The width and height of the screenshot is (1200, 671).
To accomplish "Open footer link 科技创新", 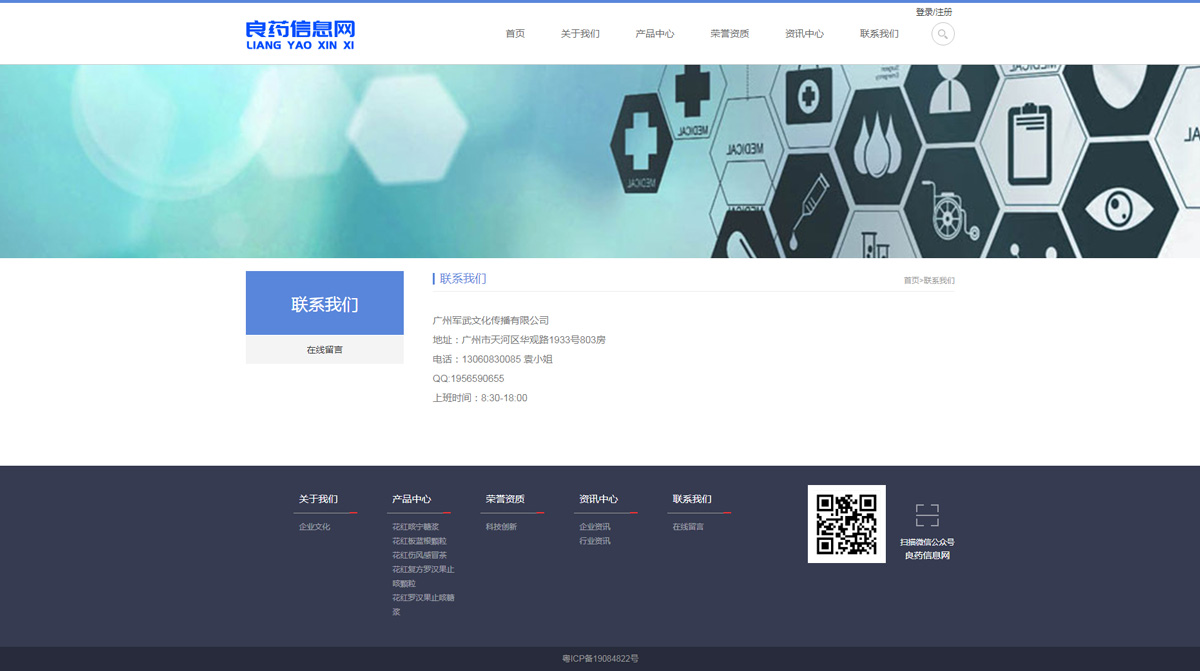I will coord(501,527).
